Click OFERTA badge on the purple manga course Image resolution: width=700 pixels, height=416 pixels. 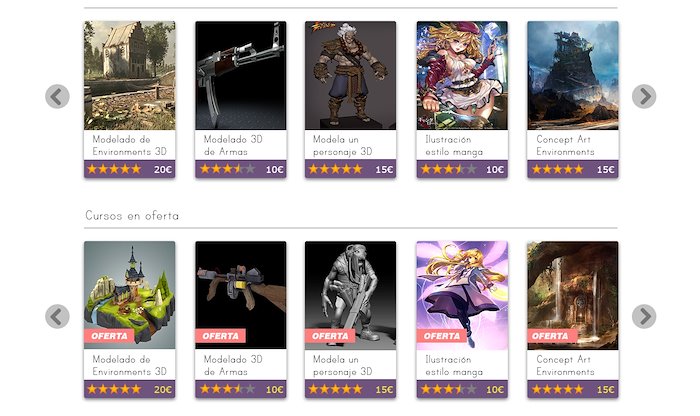point(442,336)
